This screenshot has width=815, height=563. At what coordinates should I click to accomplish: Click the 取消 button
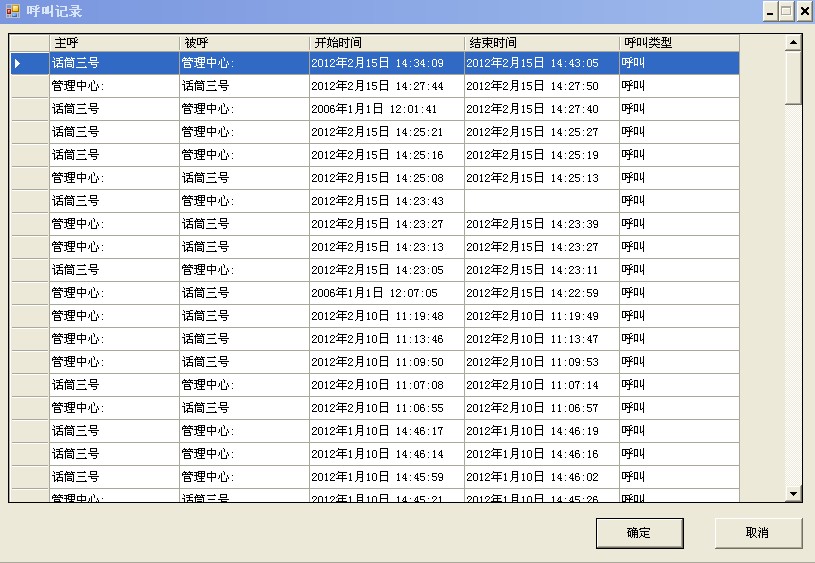pos(757,533)
